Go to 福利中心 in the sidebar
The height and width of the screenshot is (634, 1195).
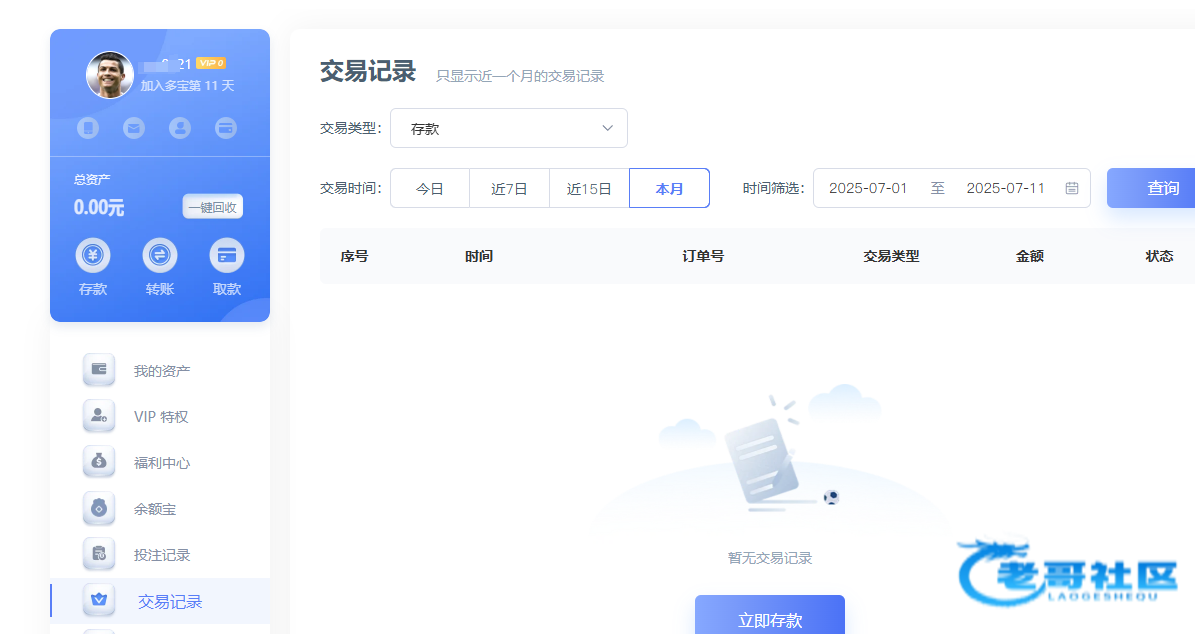click(162, 463)
